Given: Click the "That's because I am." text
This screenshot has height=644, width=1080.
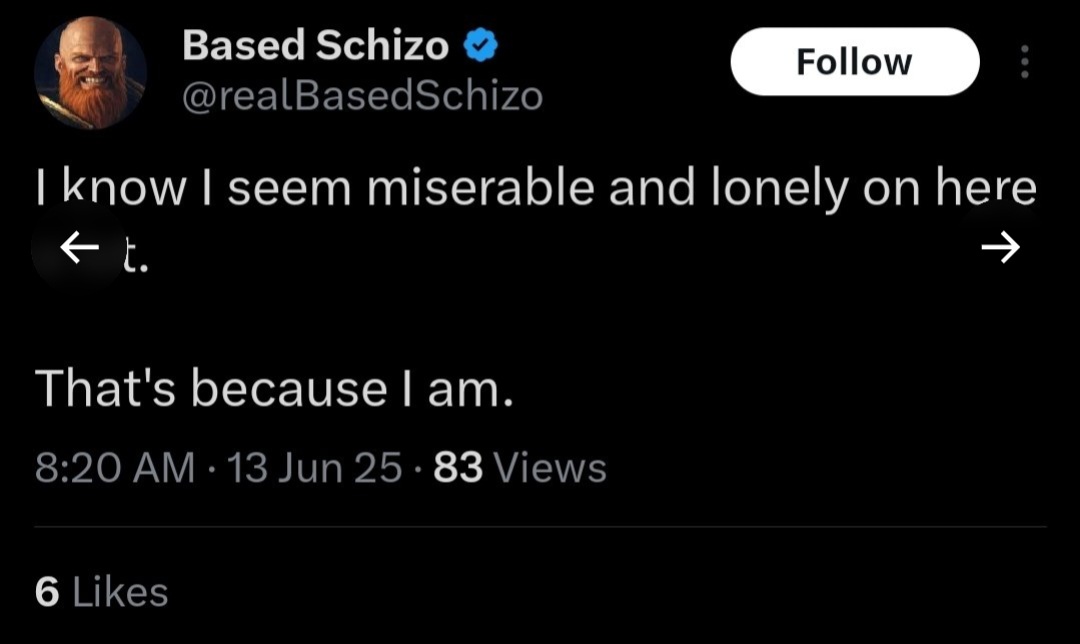Looking at the screenshot, I should point(275,388).
